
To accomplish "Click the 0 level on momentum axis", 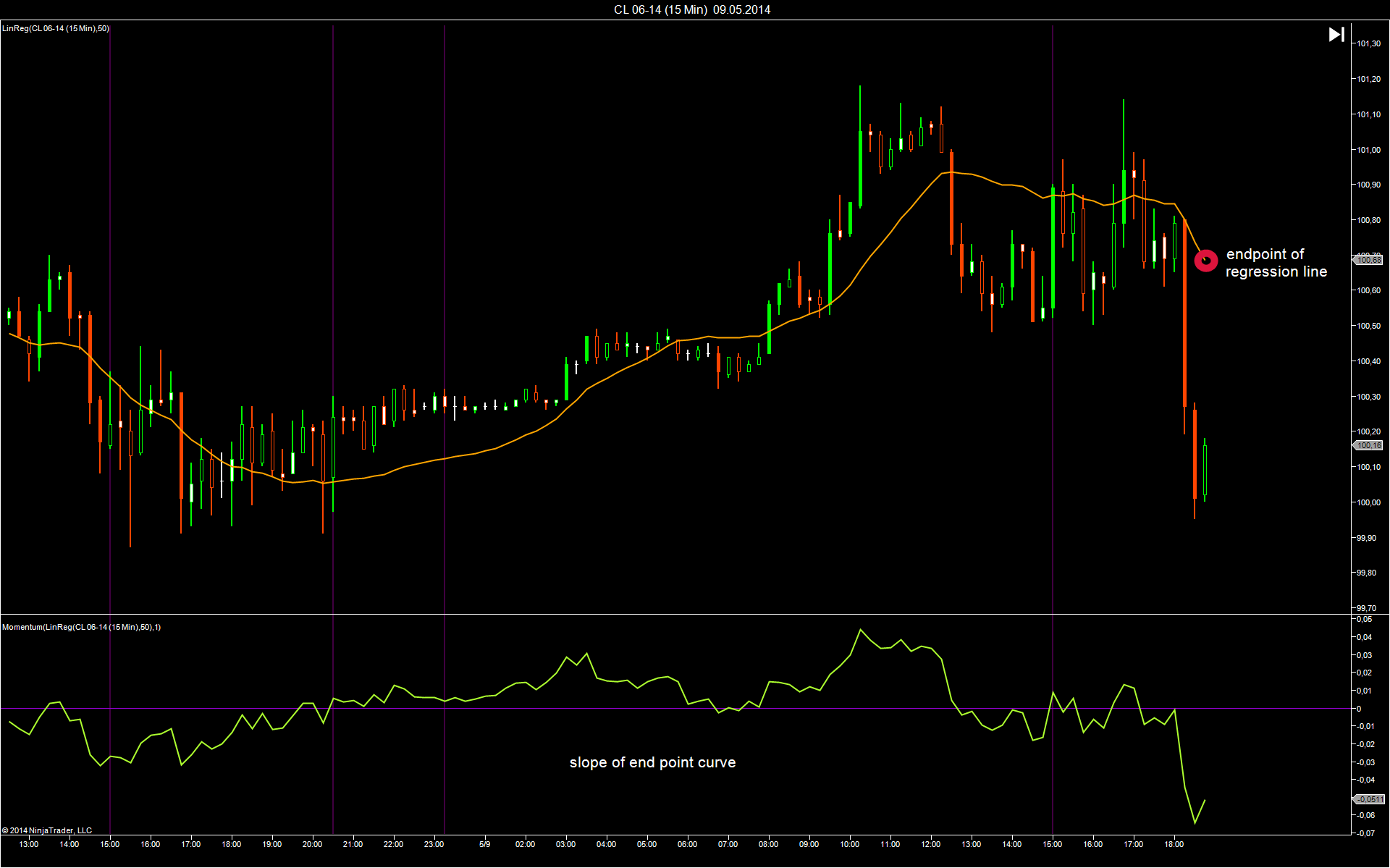I will [x=1359, y=709].
